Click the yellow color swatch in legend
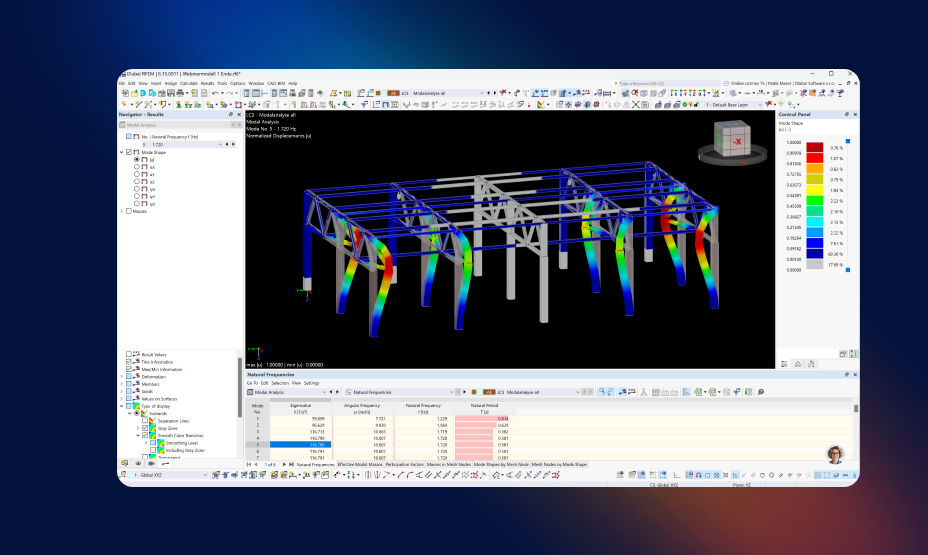 tap(814, 190)
